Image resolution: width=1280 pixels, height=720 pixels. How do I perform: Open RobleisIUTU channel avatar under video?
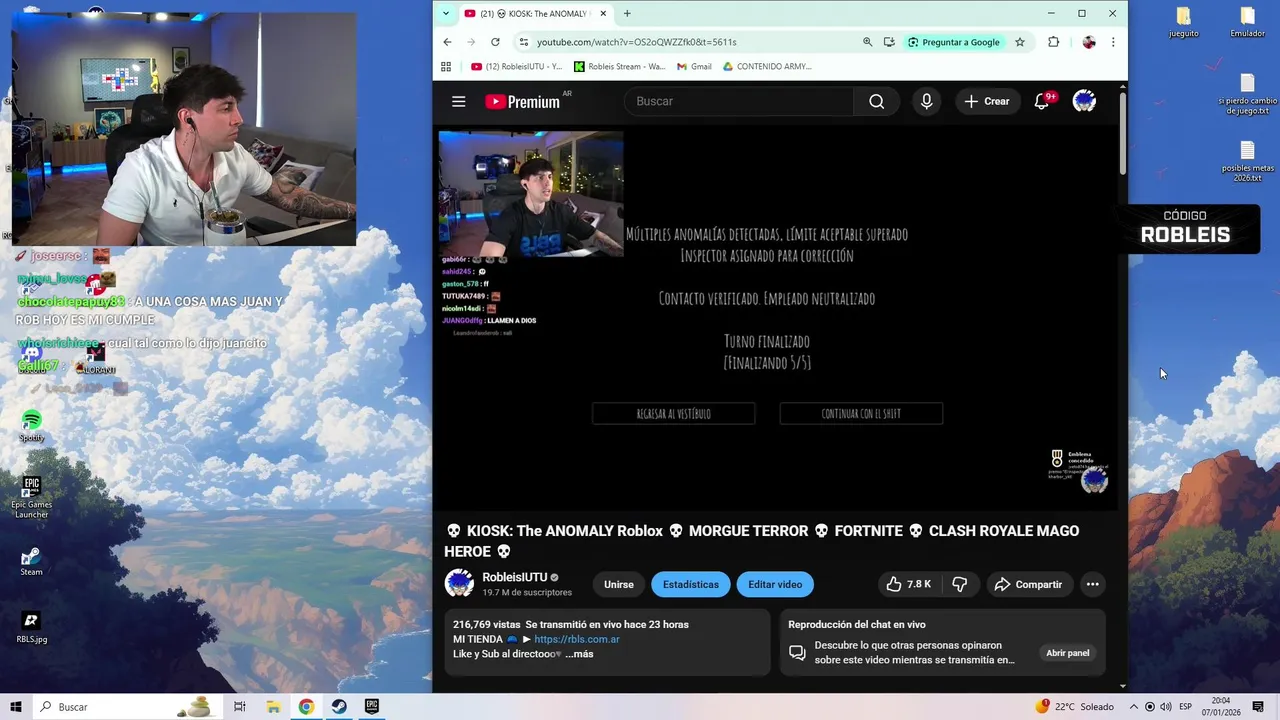coord(459,584)
